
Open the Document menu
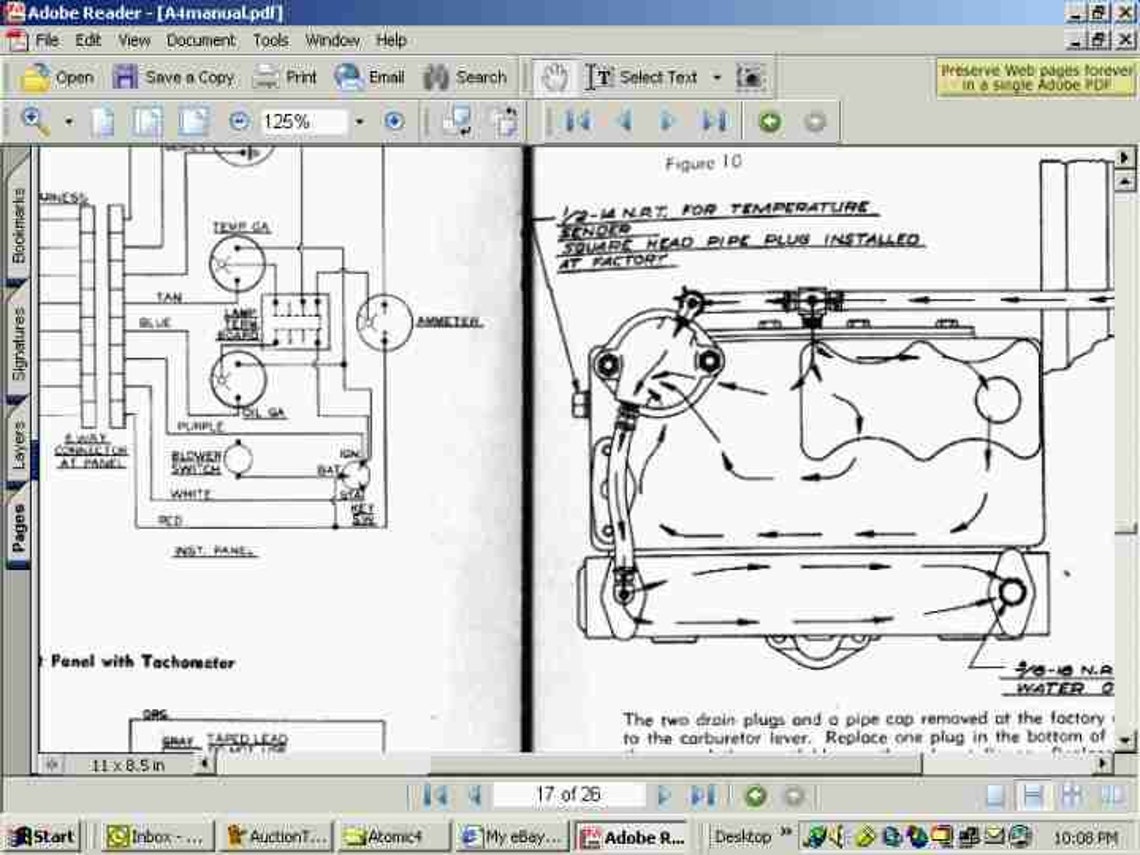tap(200, 40)
